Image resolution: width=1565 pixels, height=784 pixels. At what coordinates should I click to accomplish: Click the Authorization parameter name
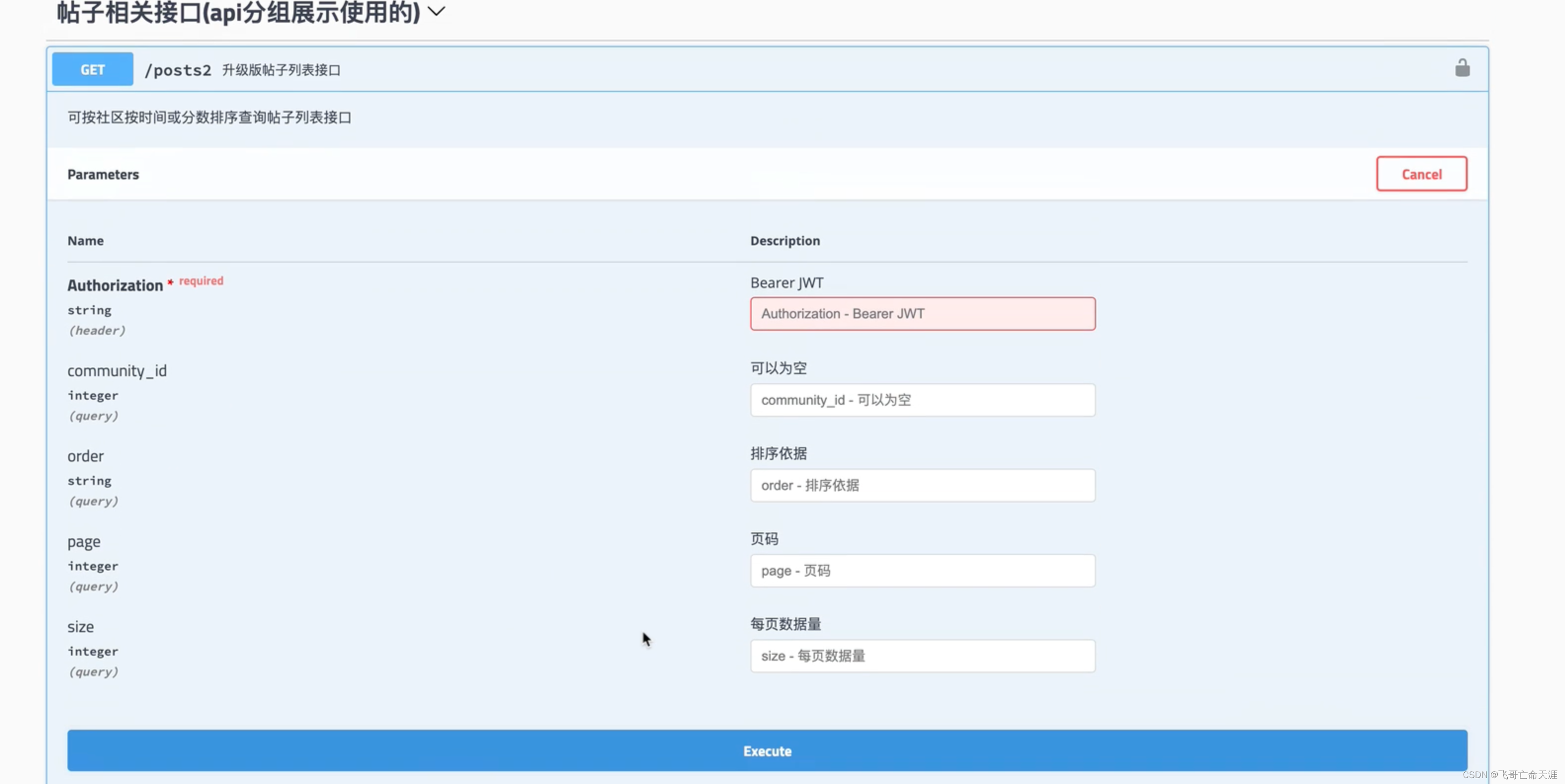click(115, 285)
